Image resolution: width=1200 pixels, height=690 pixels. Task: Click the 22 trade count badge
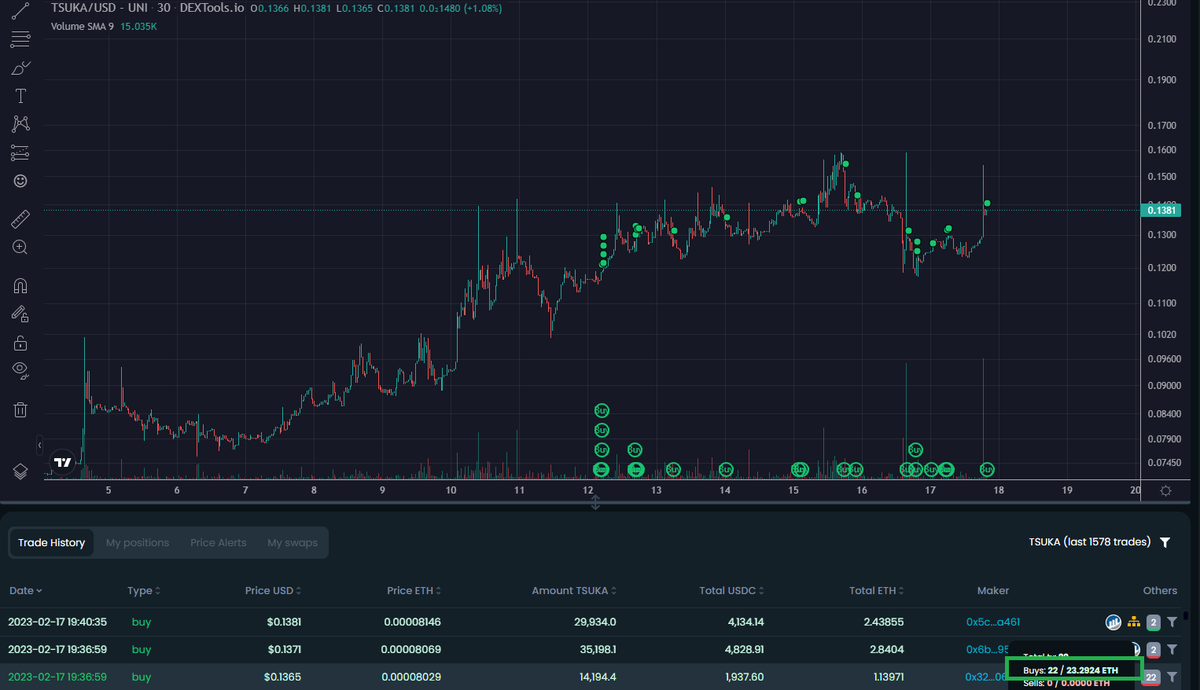coord(1152,677)
